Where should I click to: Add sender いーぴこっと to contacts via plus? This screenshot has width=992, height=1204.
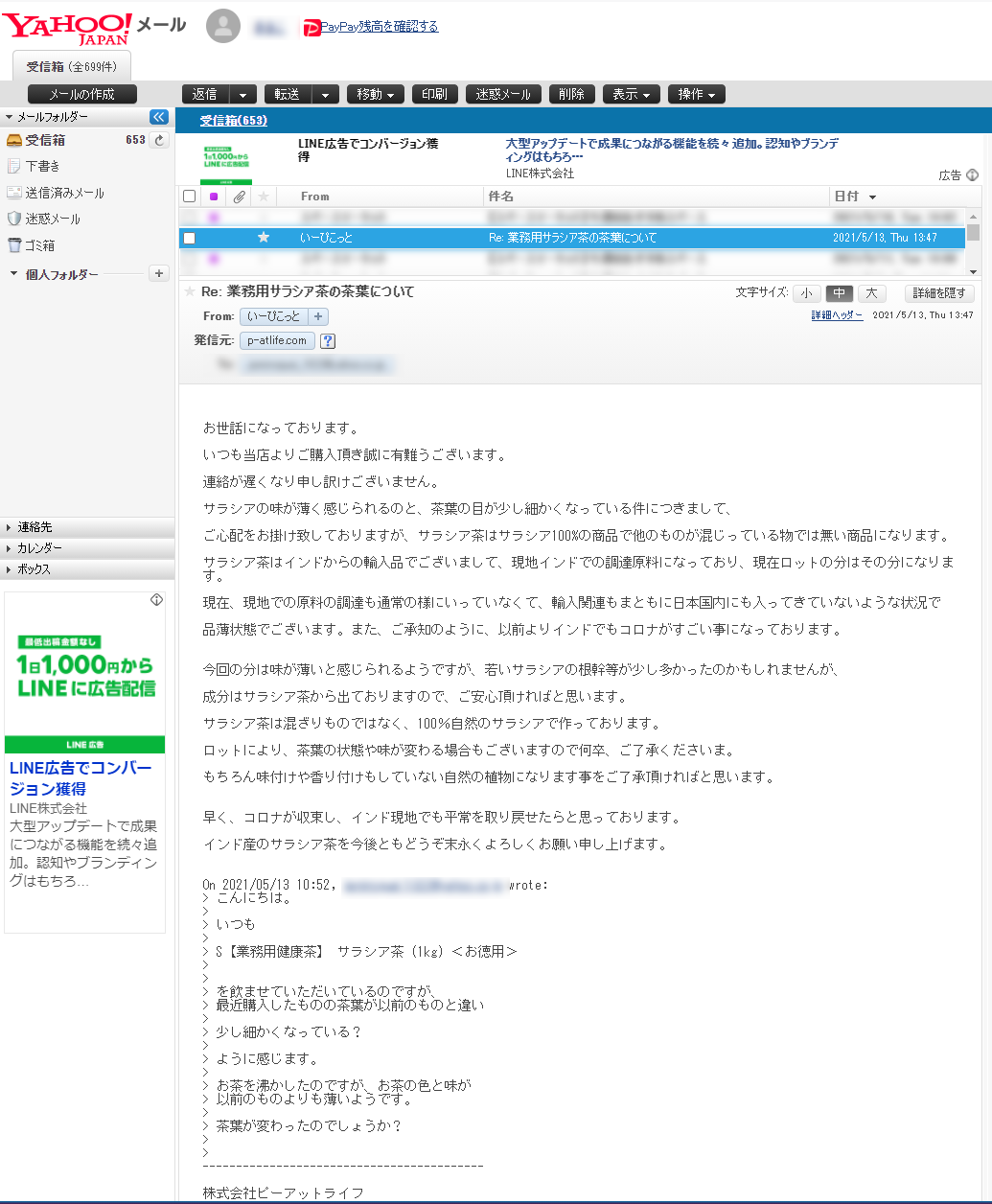click(318, 316)
